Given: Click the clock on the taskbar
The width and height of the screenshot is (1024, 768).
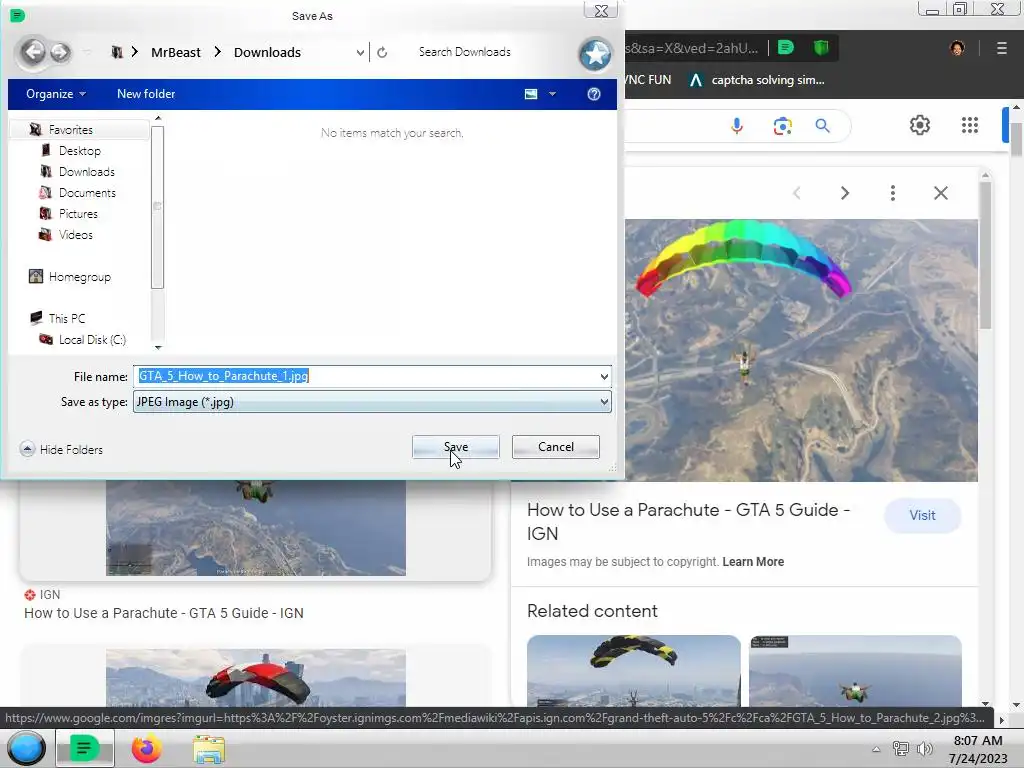Looking at the screenshot, I should point(978,749).
